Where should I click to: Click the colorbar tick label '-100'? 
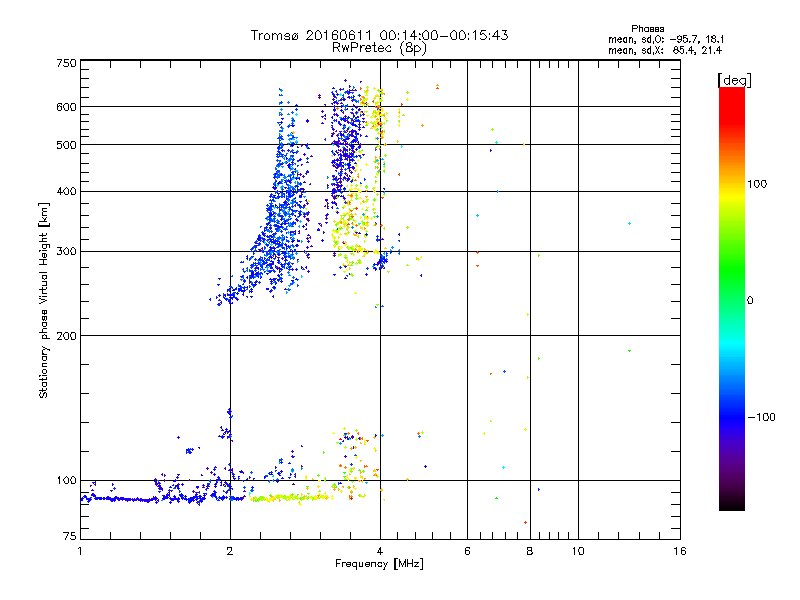tap(761, 417)
